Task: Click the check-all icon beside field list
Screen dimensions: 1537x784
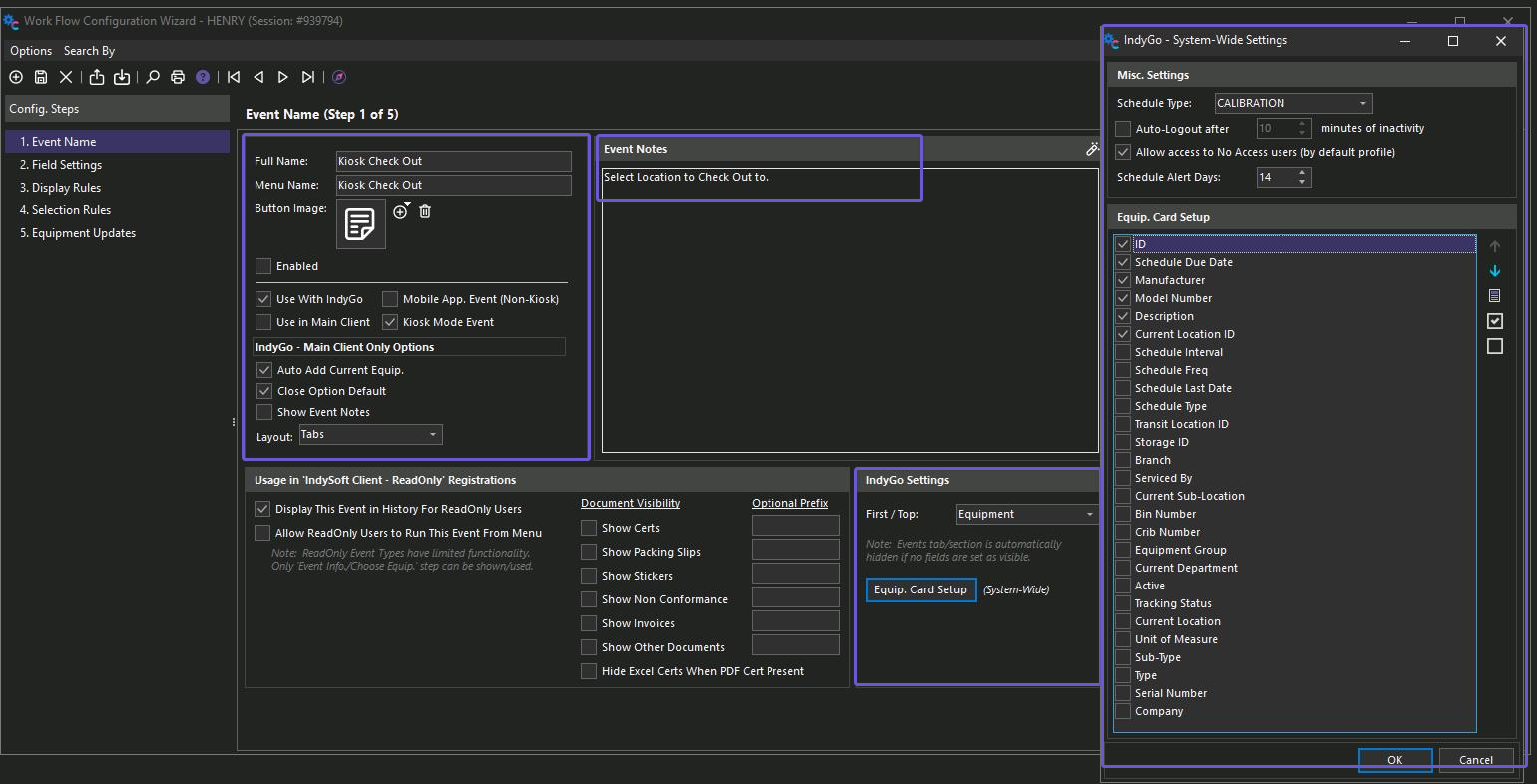Action: [1494, 321]
